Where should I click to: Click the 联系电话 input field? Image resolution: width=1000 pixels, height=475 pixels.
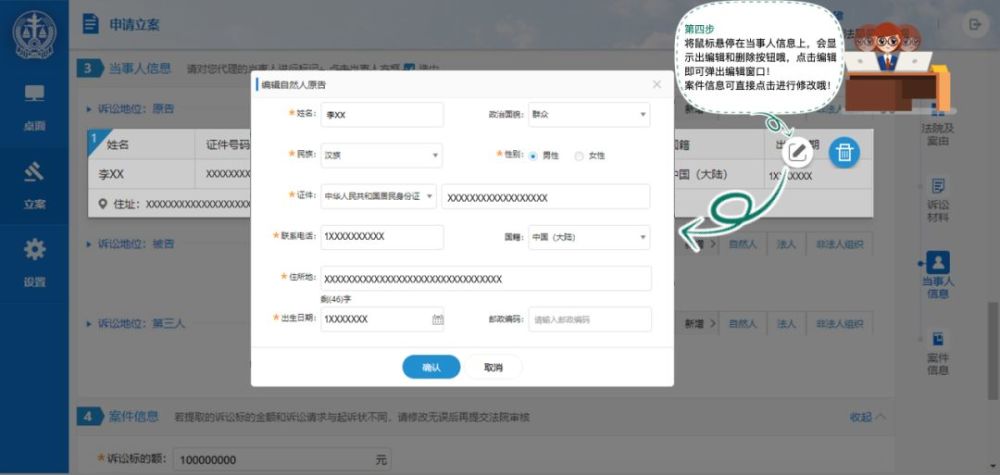382,237
